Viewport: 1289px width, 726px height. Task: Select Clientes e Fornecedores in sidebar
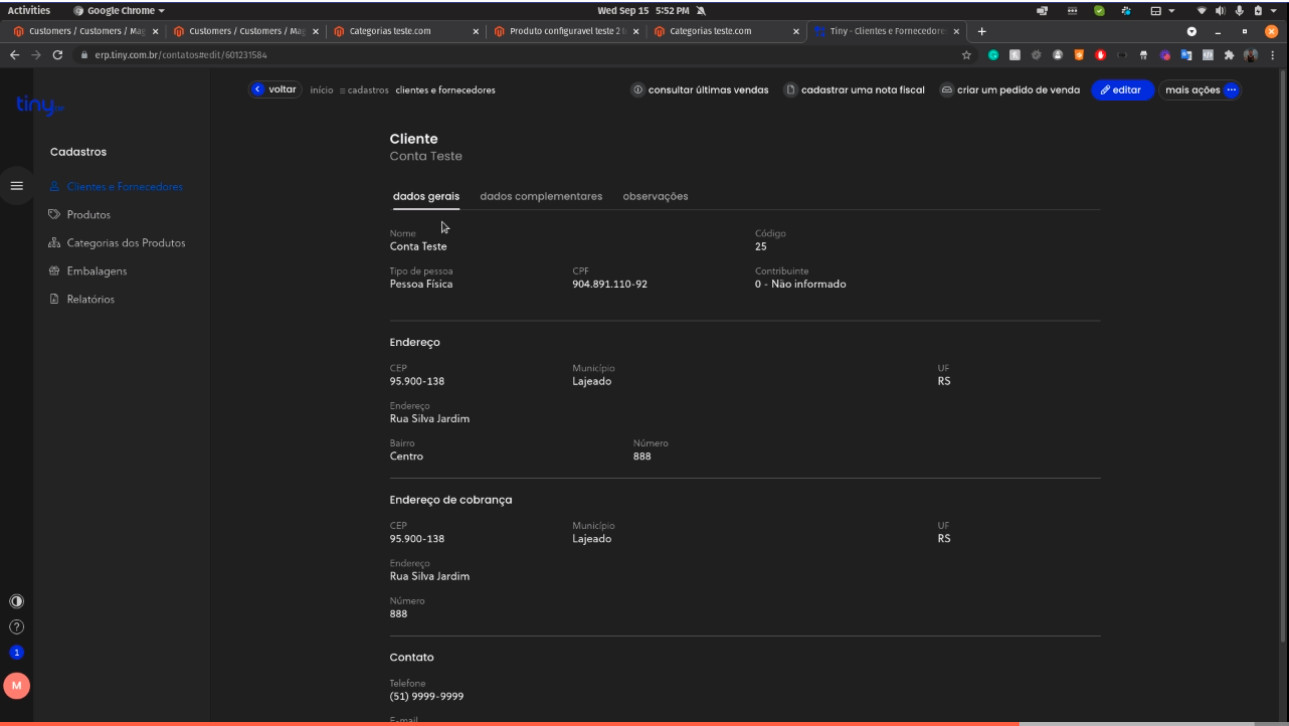click(124, 187)
